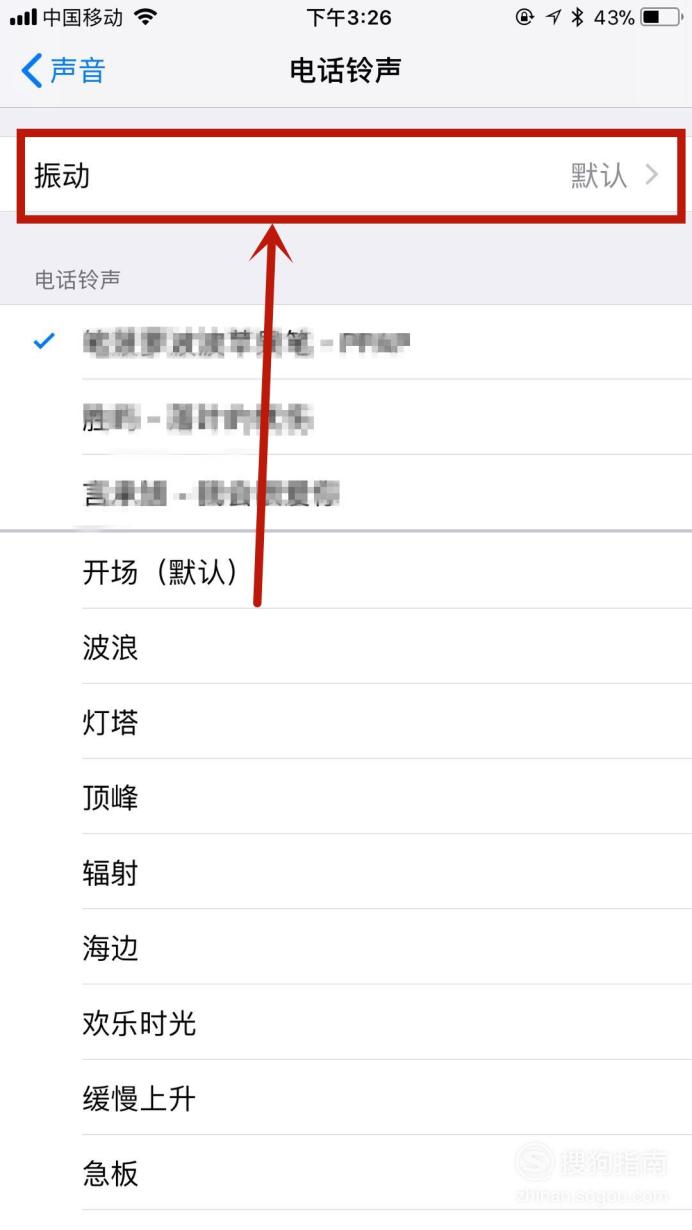Choose the 辐射 ringtone
This screenshot has width=692, height=1230.
tap(387, 873)
